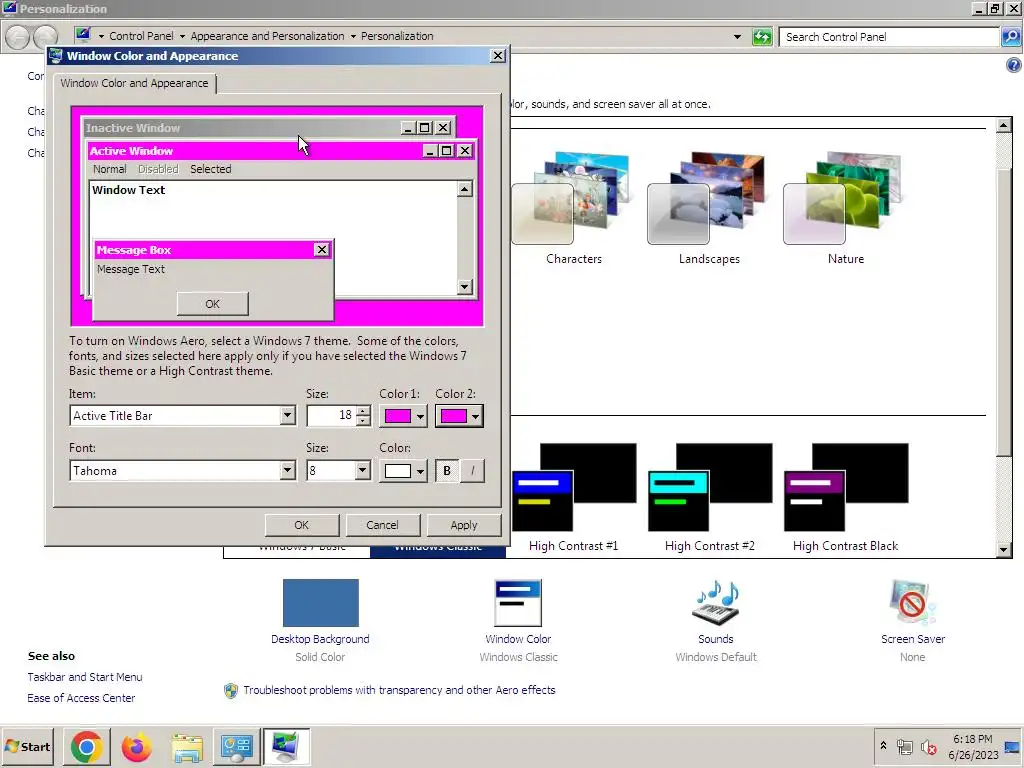The width and height of the screenshot is (1024, 768).
Task: Open the Window Color icon
Action: pos(518,603)
